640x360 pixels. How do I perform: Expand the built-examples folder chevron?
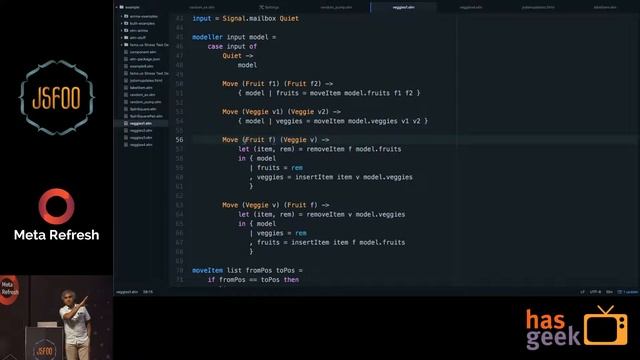pos(121,23)
